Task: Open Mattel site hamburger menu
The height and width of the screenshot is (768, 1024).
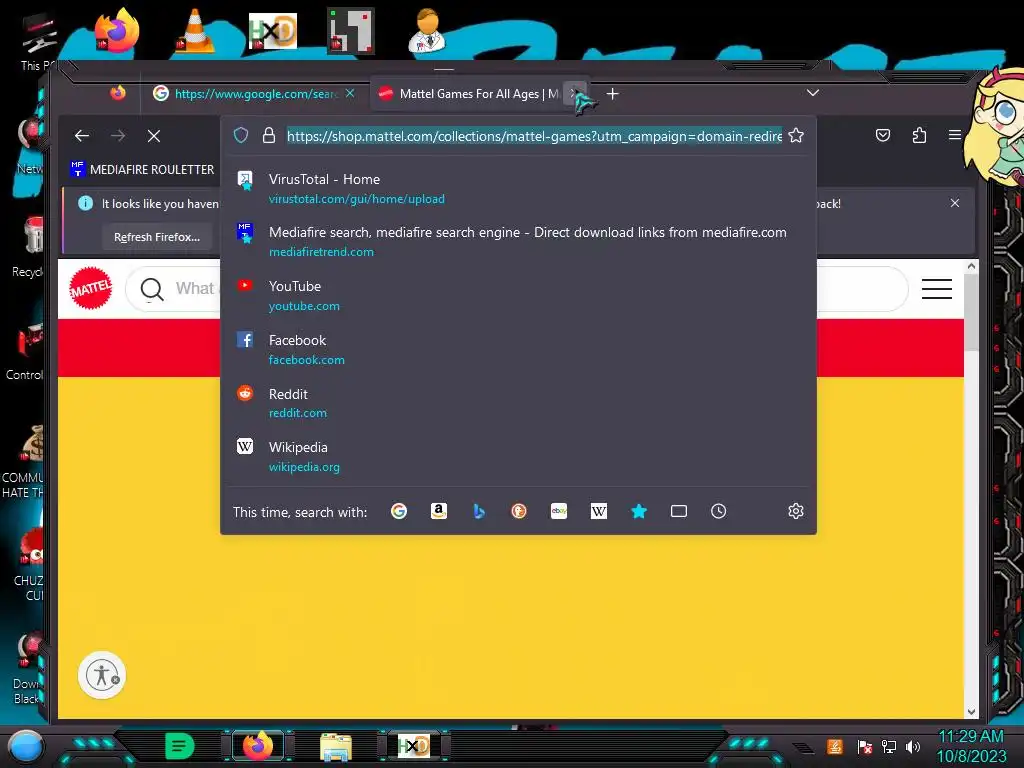Action: coord(936,289)
